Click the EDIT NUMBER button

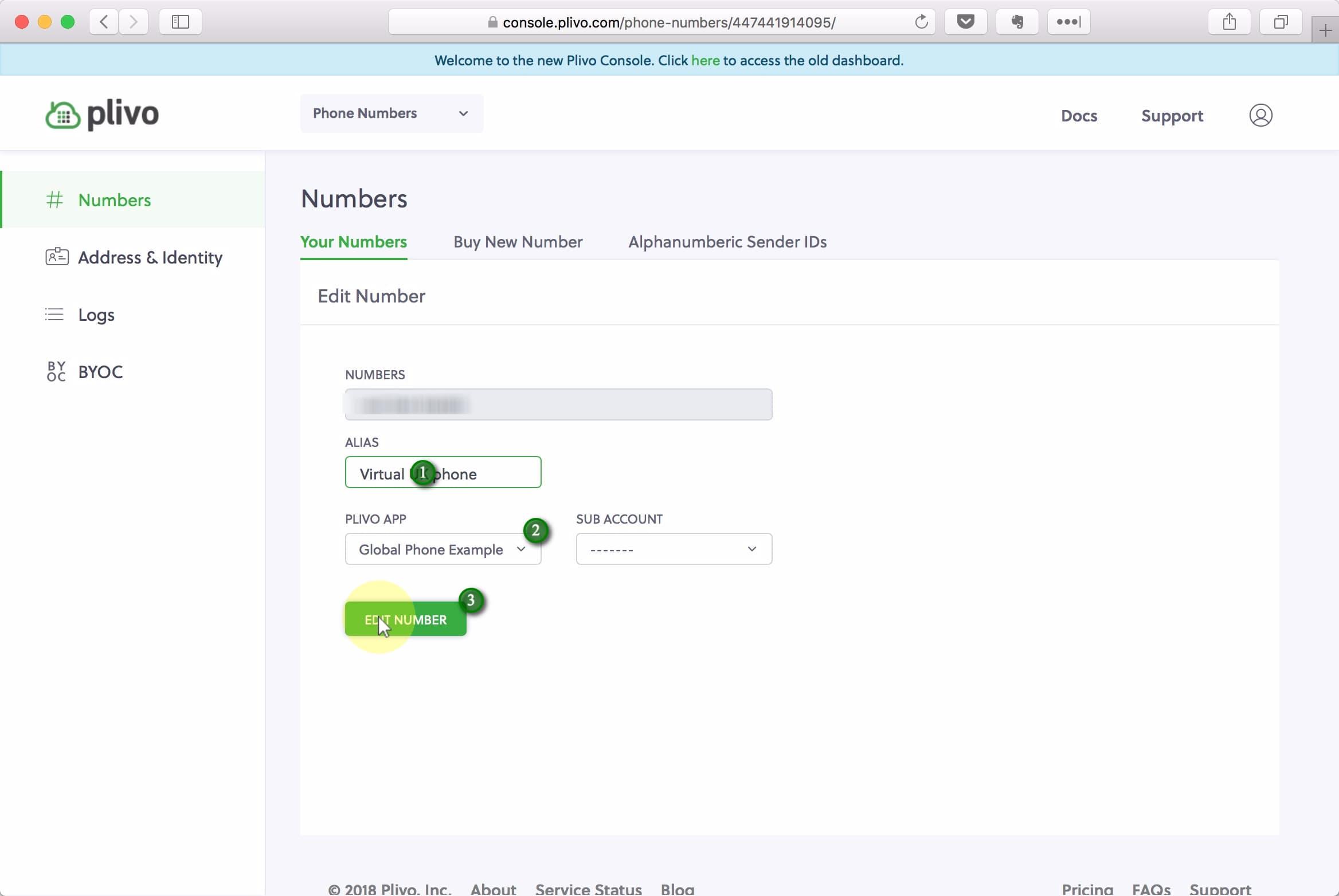coord(405,619)
